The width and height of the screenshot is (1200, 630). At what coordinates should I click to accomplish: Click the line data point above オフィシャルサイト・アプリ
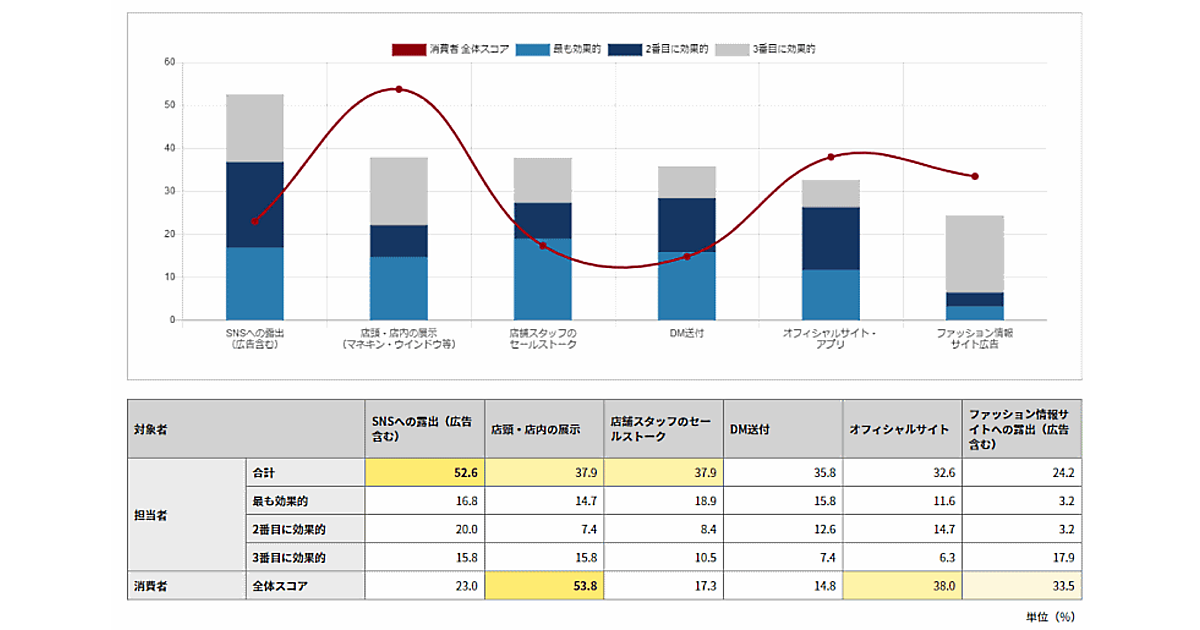pos(831,157)
